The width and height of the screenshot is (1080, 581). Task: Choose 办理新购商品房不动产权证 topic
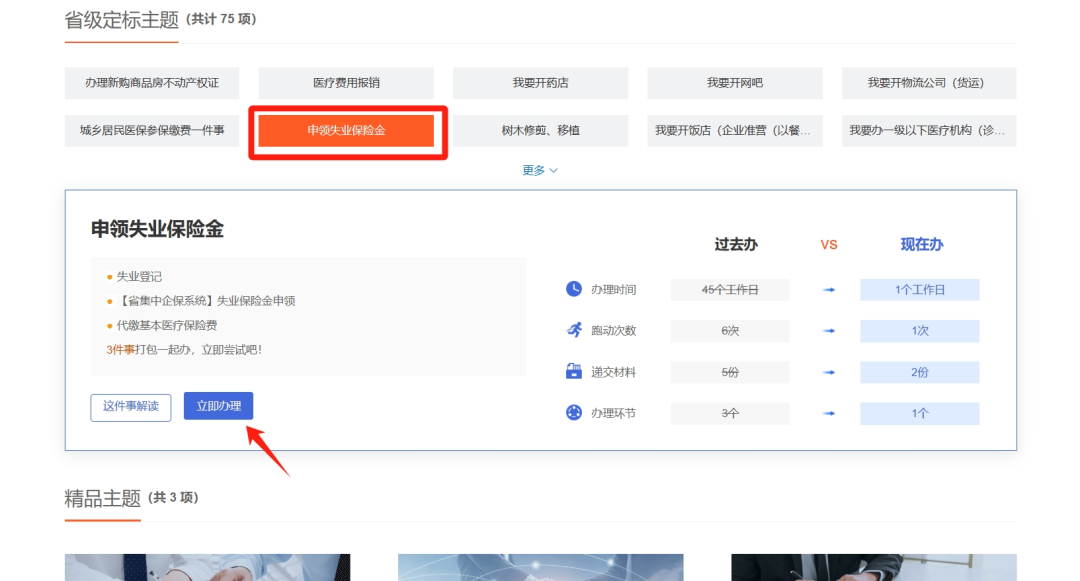pos(152,83)
